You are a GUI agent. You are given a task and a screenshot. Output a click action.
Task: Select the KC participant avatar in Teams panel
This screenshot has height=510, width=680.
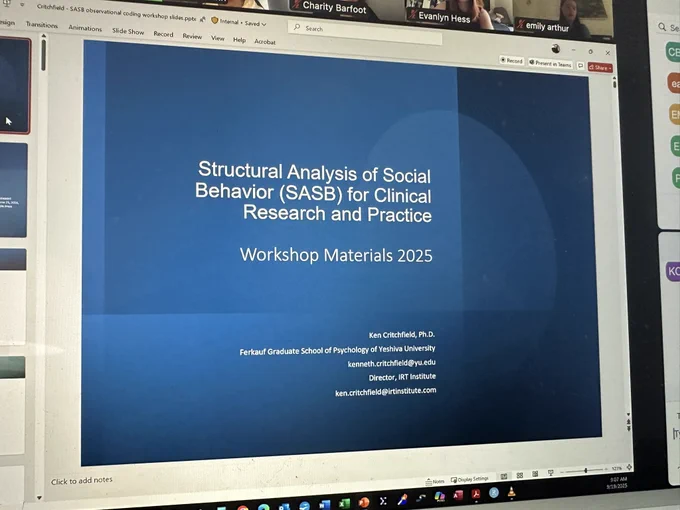pyautogui.click(x=673, y=271)
